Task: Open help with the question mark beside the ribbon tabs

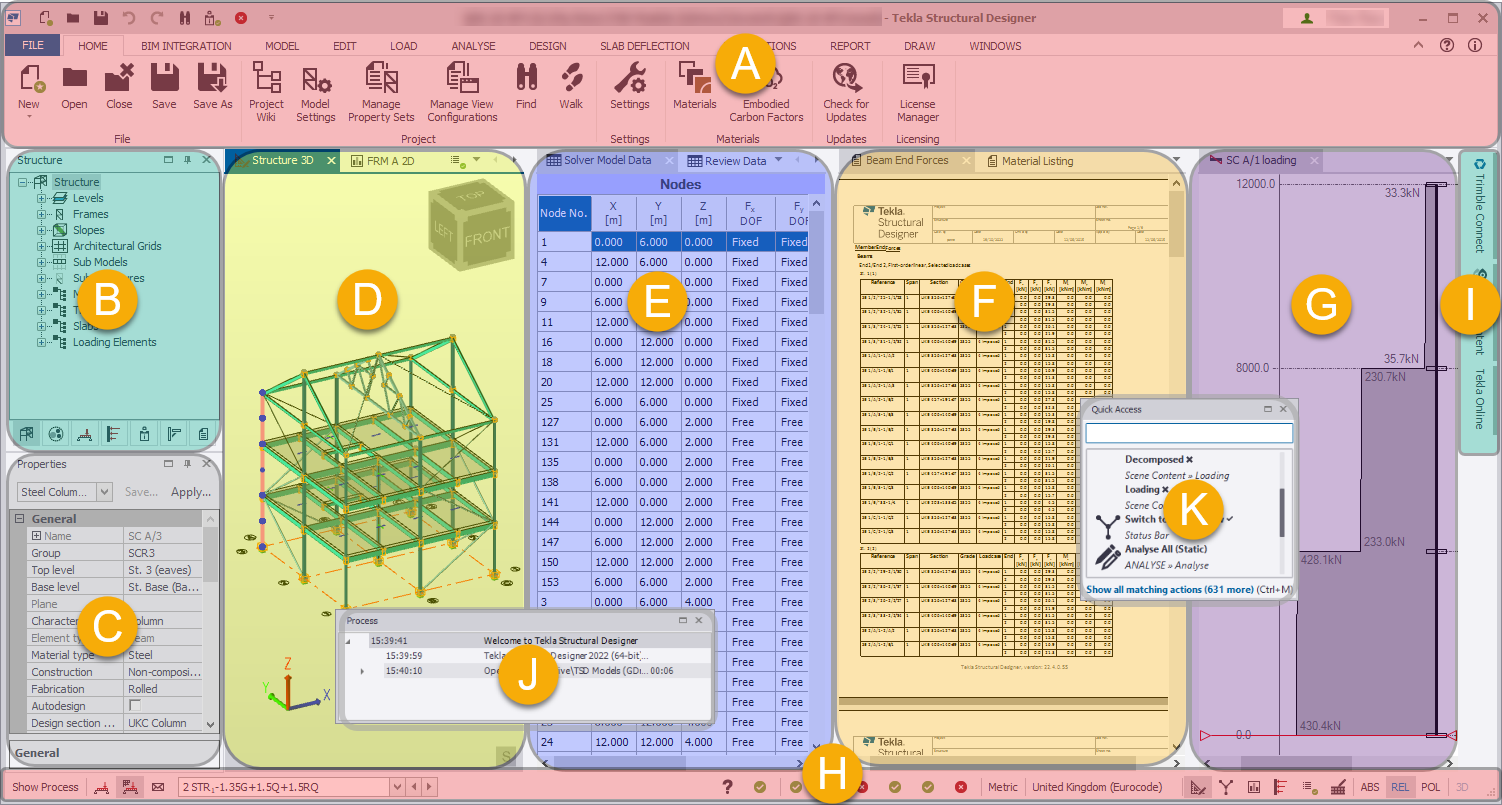Action: [x=1447, y=45]
